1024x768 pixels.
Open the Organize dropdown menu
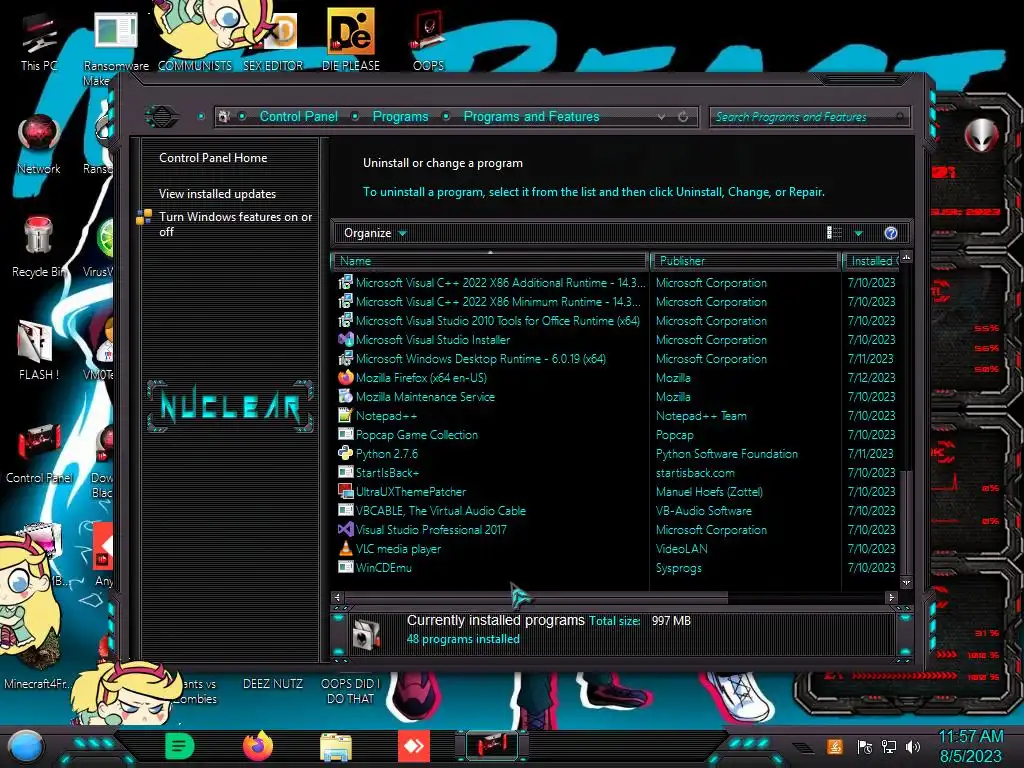click(375, 233)
